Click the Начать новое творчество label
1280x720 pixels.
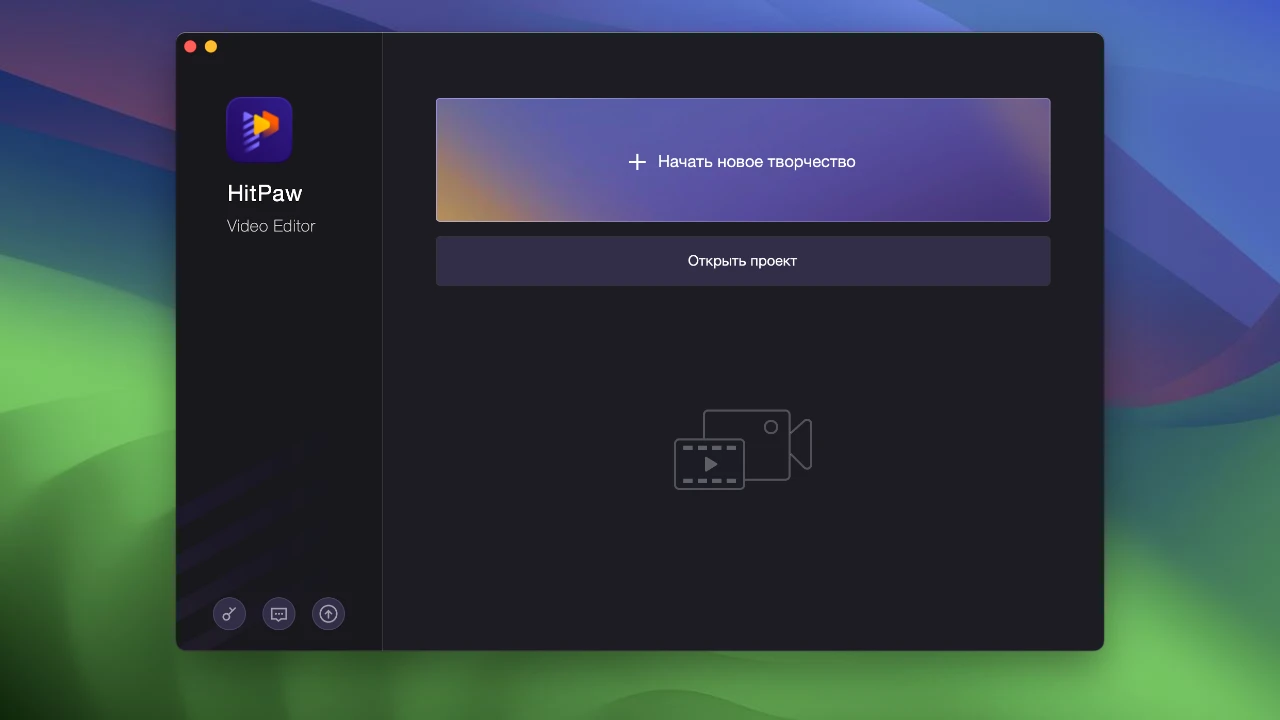[756, 162]
